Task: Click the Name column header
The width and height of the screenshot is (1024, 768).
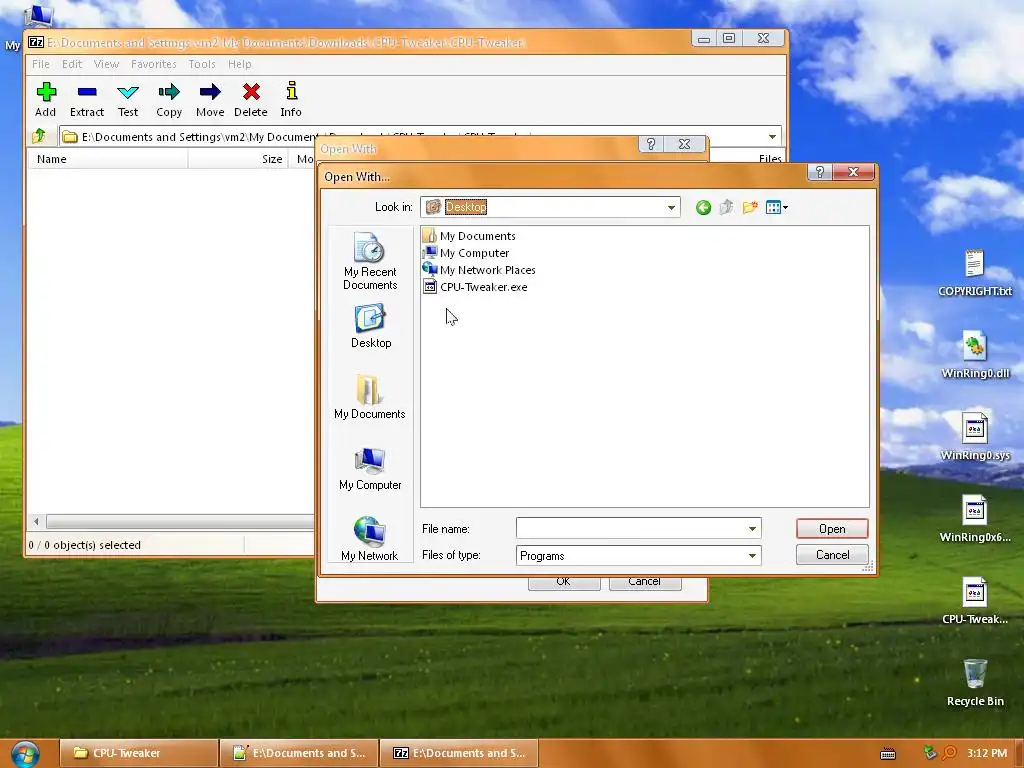Action: [x=108, y=159]
